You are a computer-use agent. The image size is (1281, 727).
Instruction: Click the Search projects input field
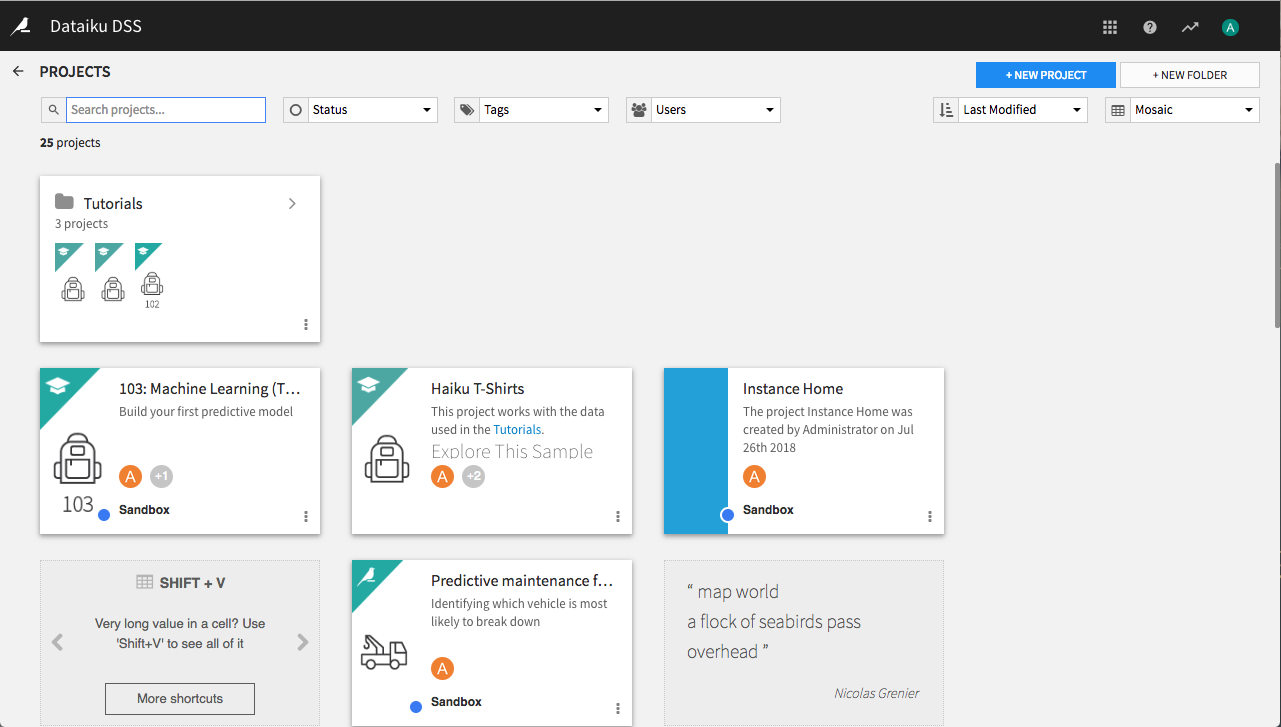pyautogui.click(x=165, y=109)
